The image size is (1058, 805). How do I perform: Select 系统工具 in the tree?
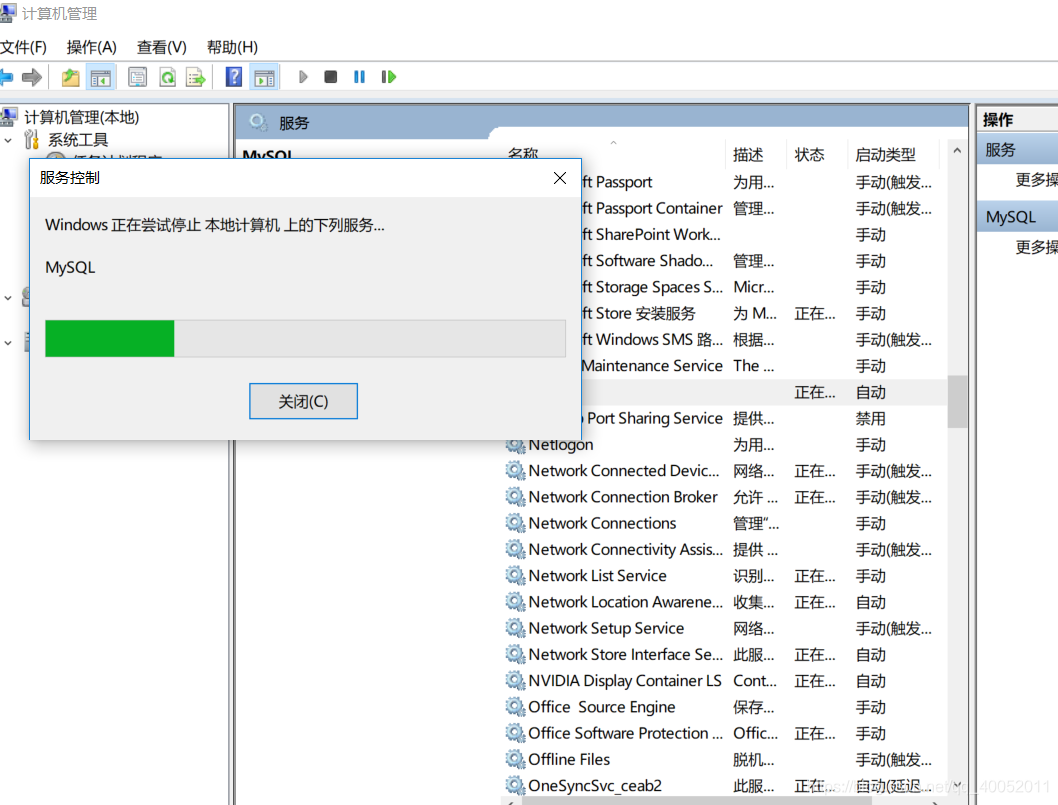tap(78, 140)
